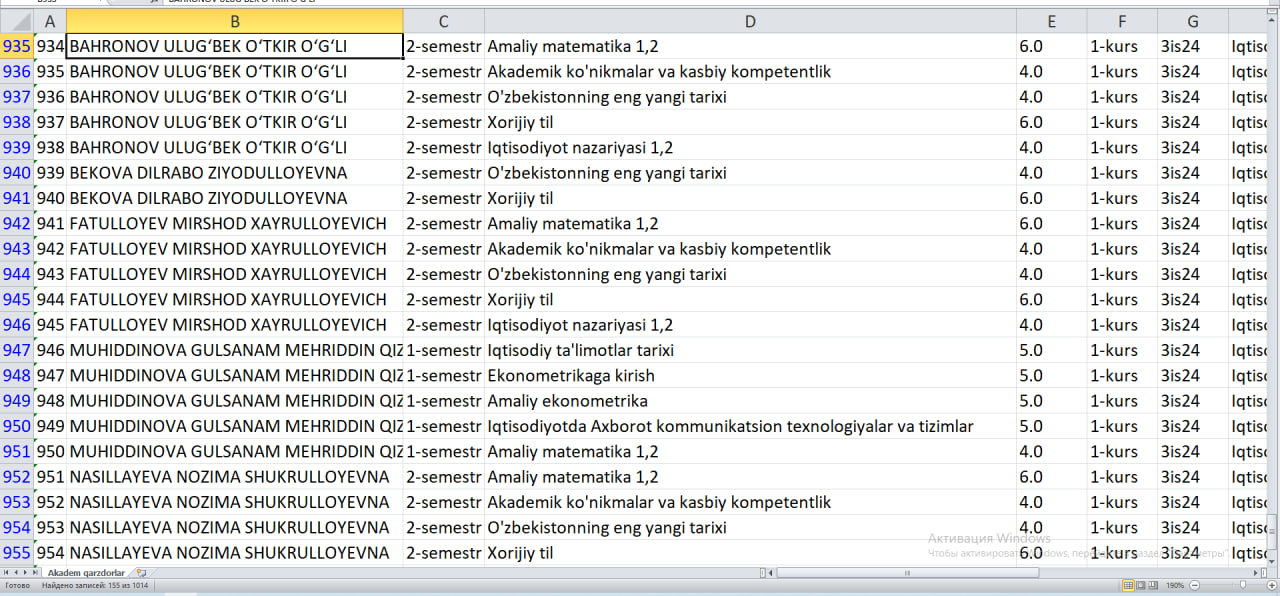The image size is (1280, 596).
Task: Click cell with number 934
Action: (50, 46)
